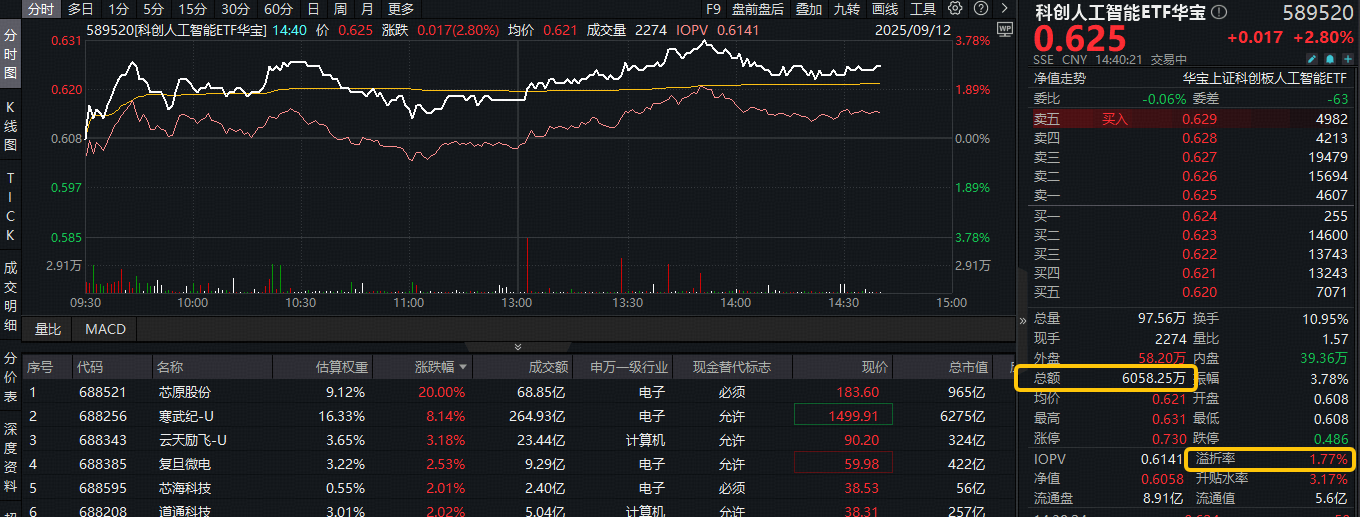Image resolution: width=1360 pixels, height=517 pixels.
Task: Toggle the 叠加 overlay option
Action: pos(809,9)
